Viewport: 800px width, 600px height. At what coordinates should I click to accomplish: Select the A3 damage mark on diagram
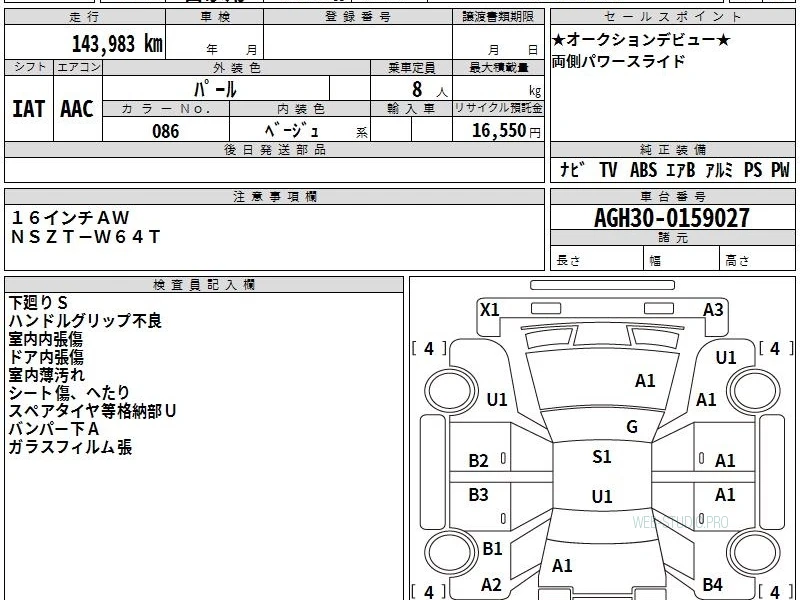coord(713,310)
